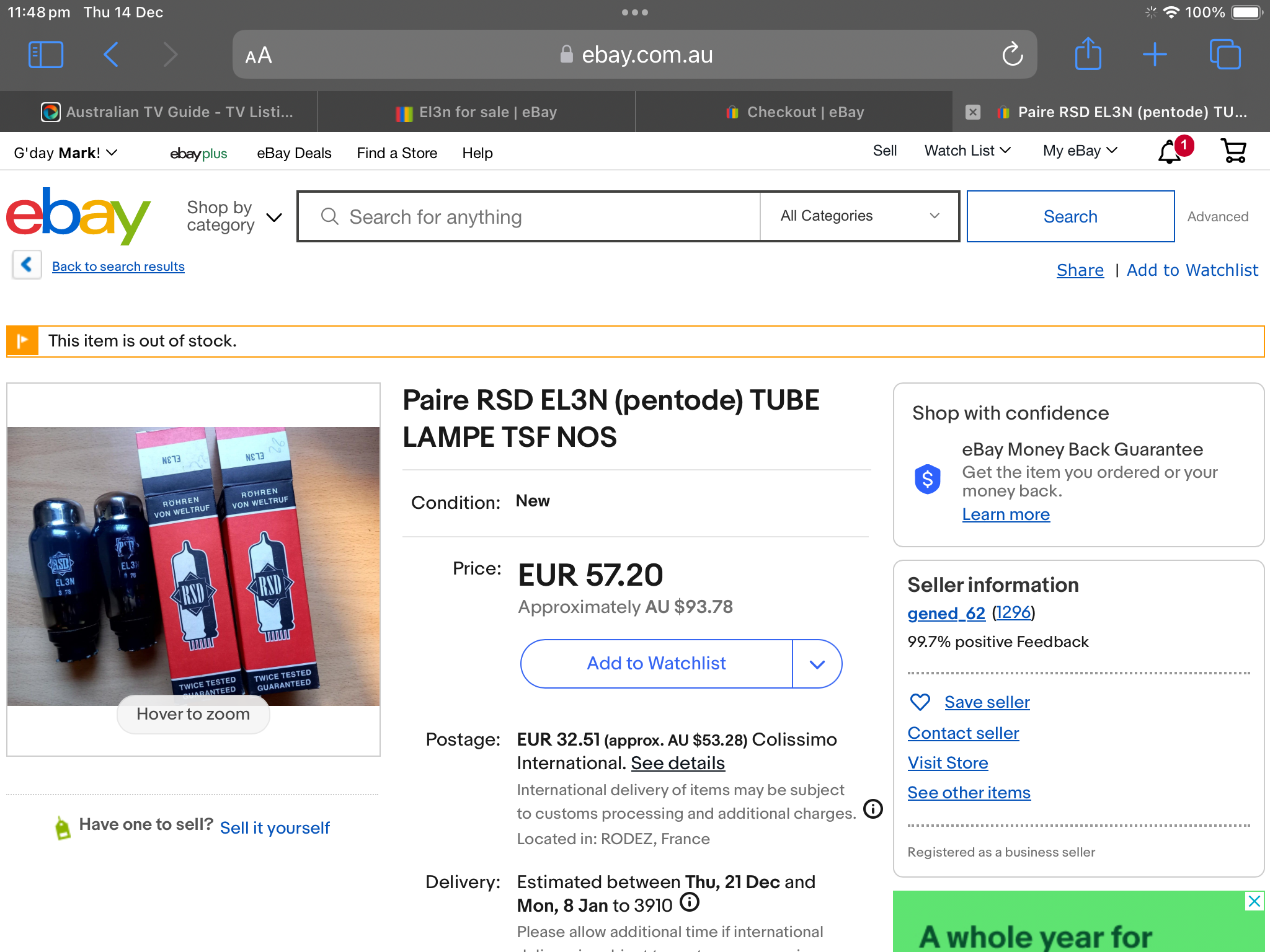Click Contact seller
The height and width of the screenshot is (952, 1270).
tap(963, 733)
